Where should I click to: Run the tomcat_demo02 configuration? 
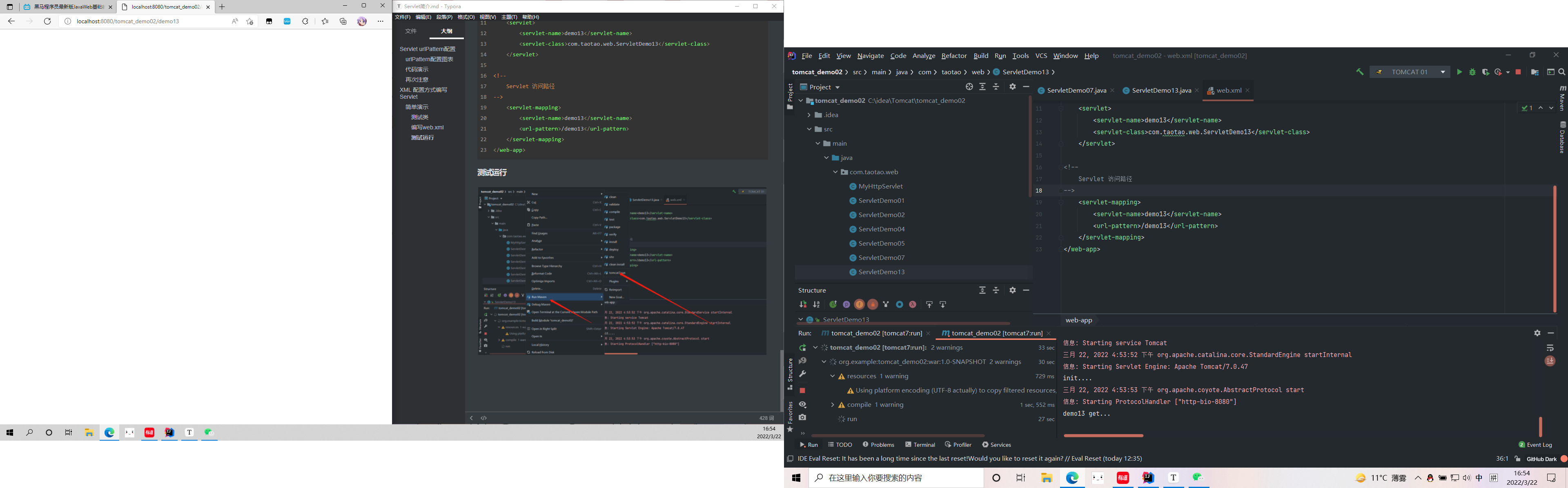tap(1460, 72)
